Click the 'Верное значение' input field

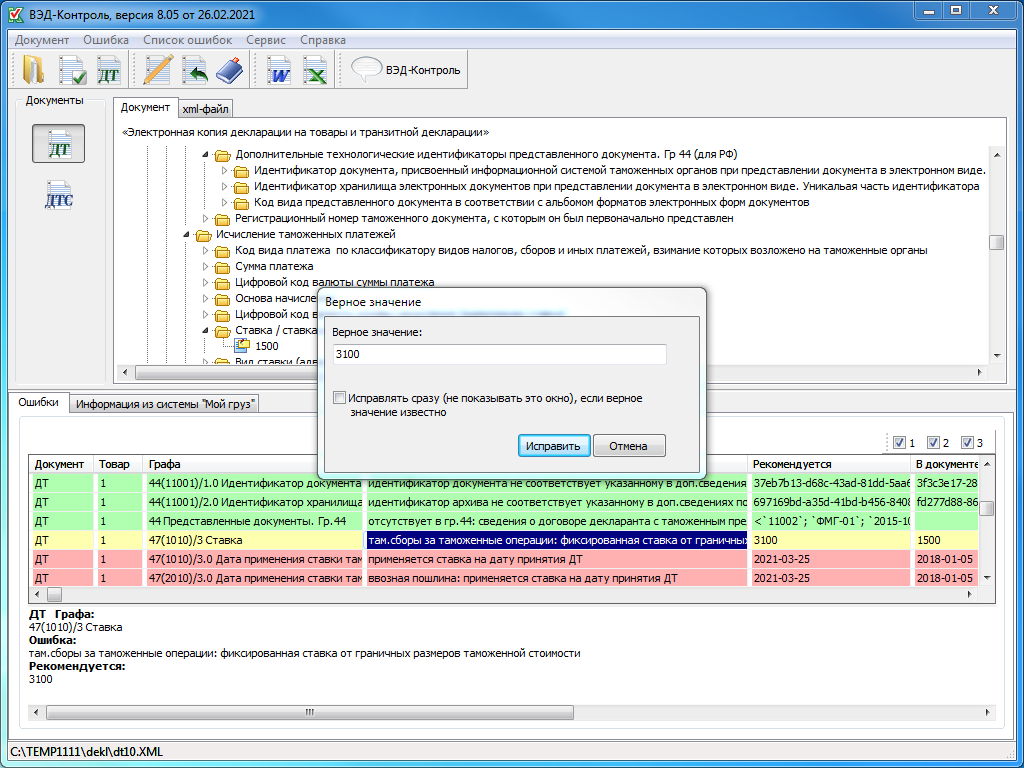(499, 355)
